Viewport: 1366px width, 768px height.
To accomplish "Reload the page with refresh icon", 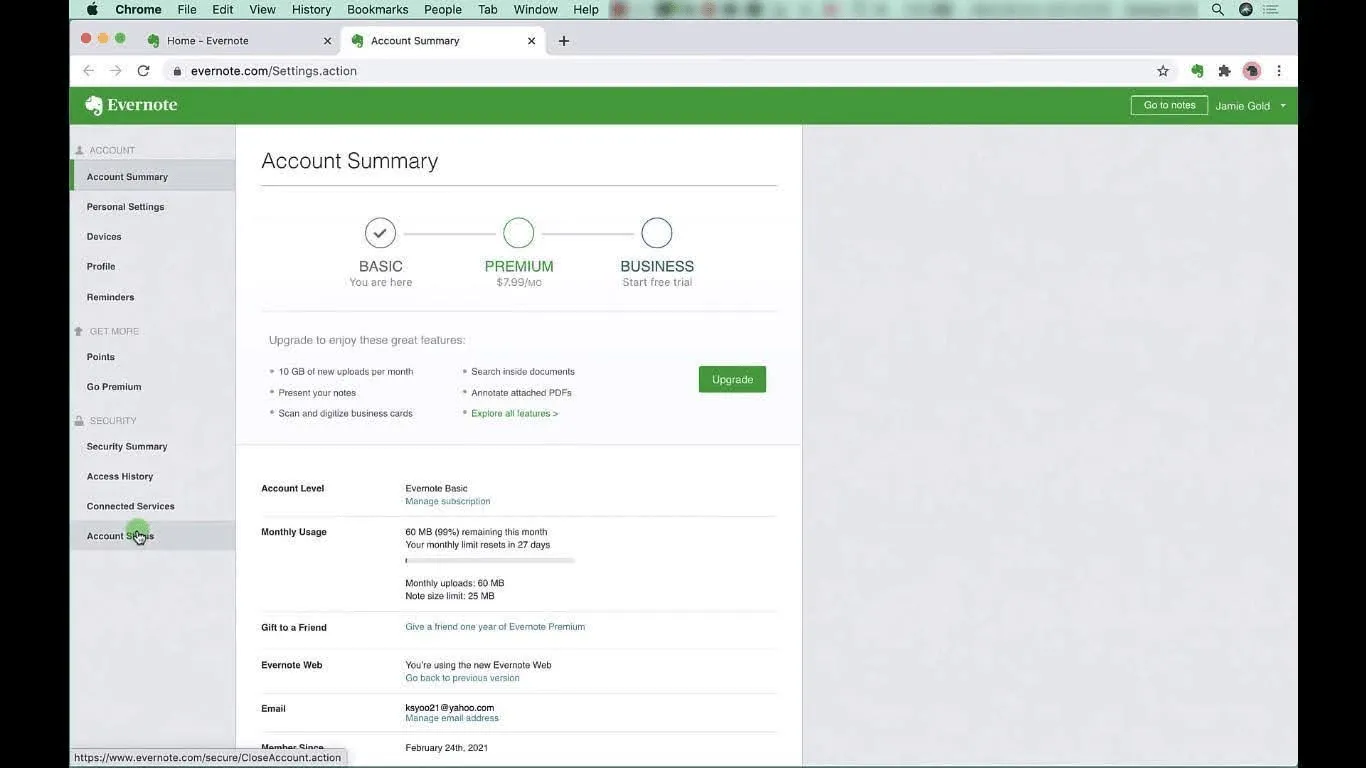I will (x=143, y=71).
